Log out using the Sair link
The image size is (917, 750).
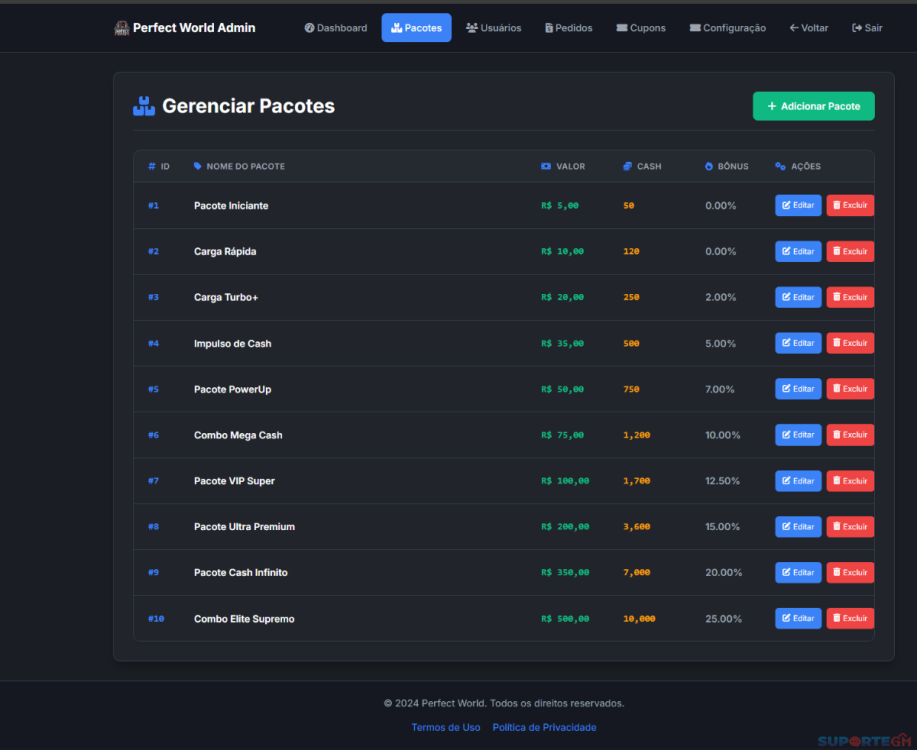point(867,28)
